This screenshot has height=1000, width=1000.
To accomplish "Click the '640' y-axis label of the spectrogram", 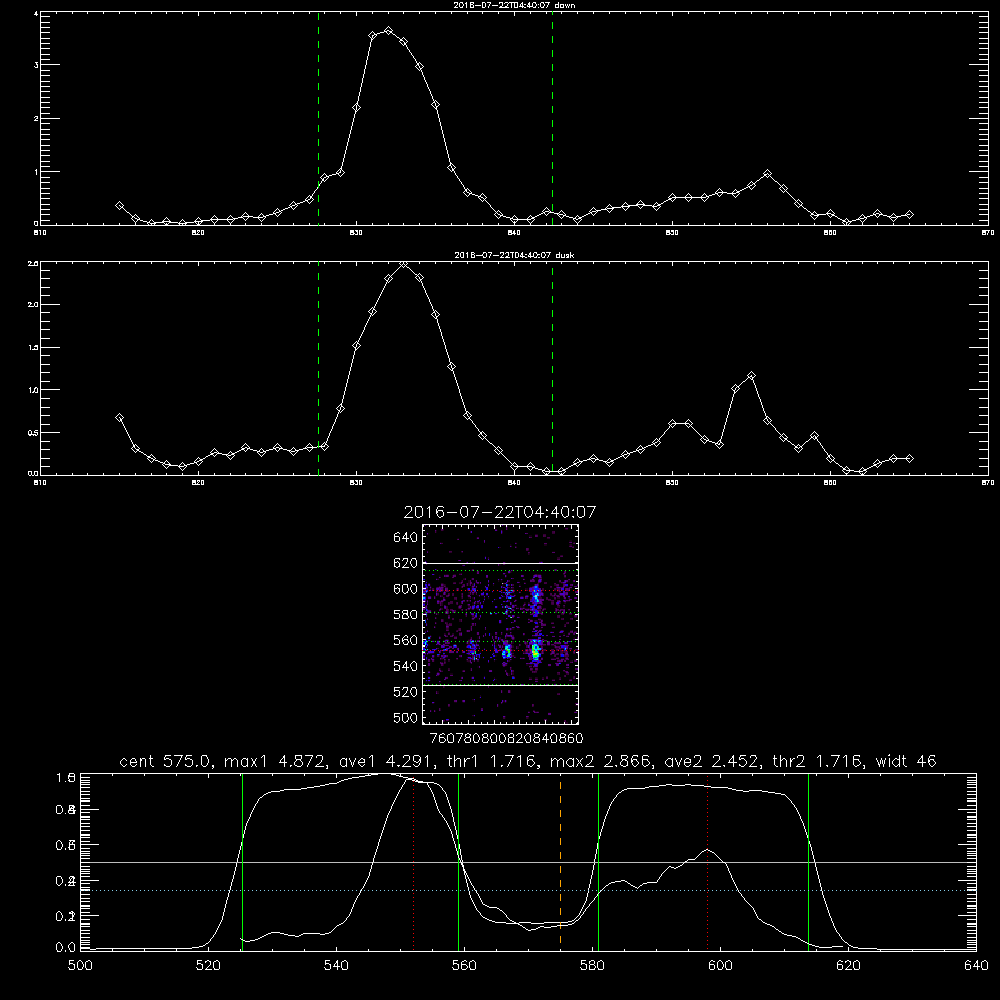I will pyautogui.click(x=406, y=538).
